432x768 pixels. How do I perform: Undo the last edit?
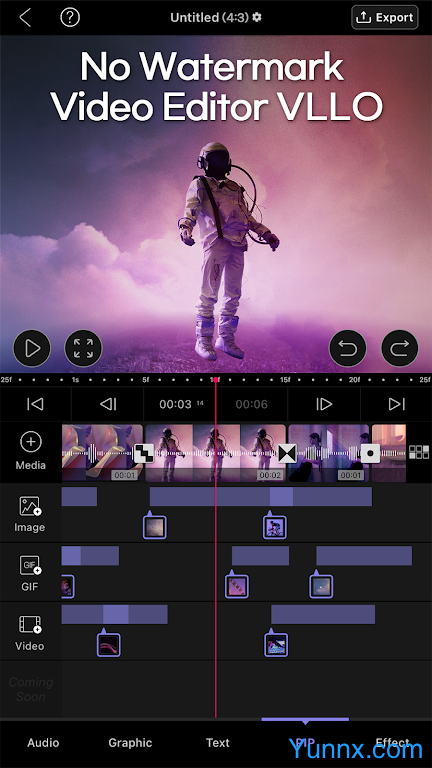pos(348,348)
